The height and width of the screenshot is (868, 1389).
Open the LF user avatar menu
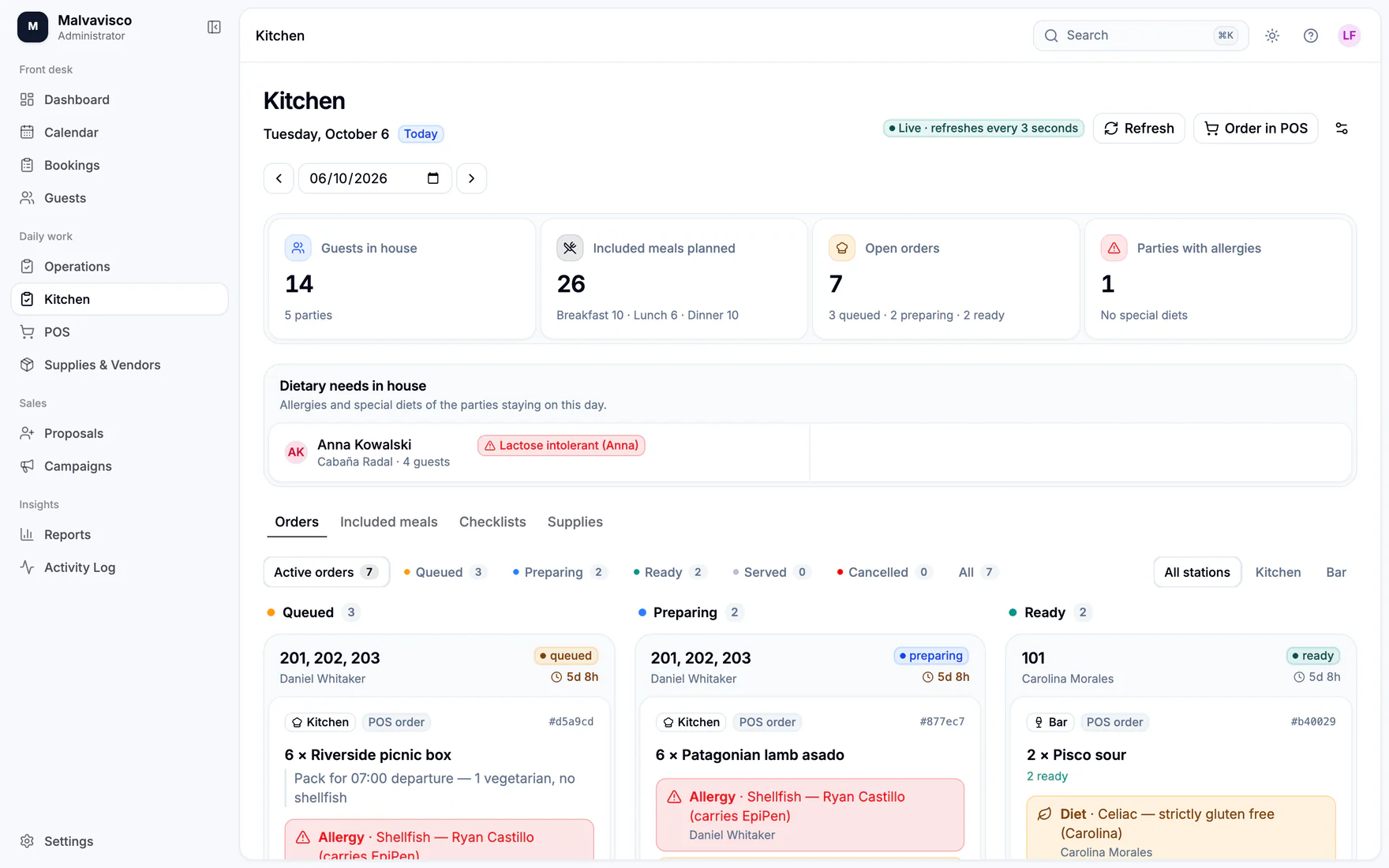(x=1350, y=36)
